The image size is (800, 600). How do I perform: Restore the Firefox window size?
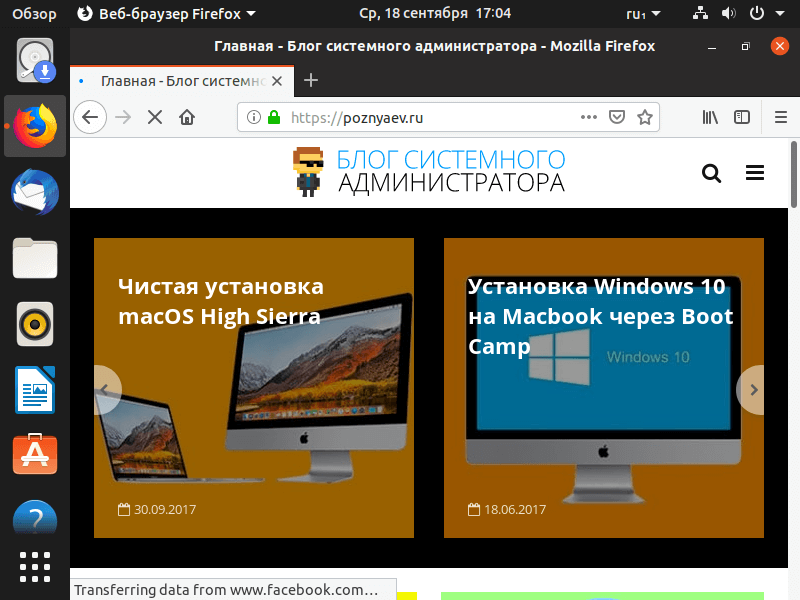745,46
